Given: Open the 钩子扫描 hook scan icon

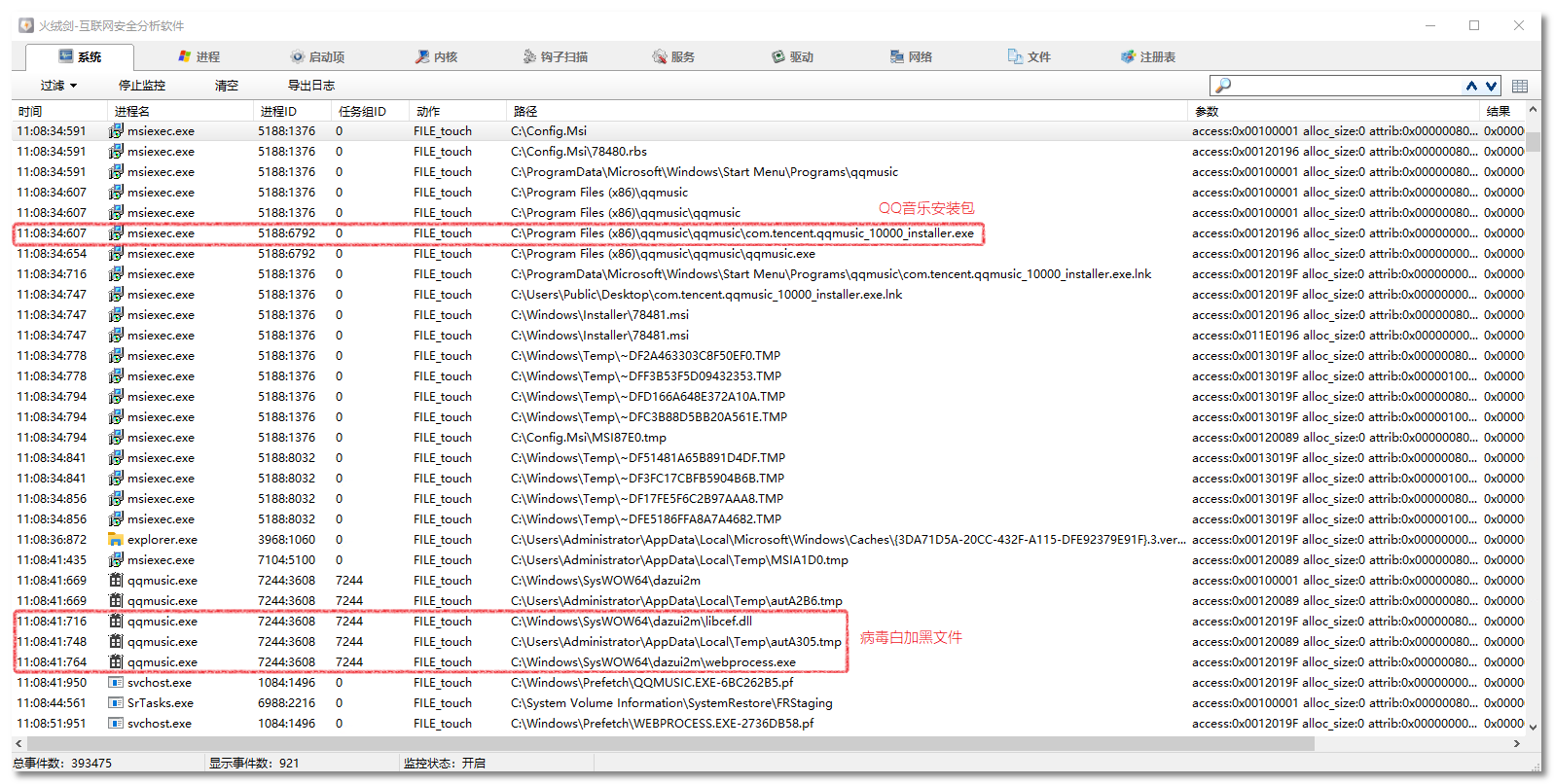Looking at the screenshot, I should 529,56.
